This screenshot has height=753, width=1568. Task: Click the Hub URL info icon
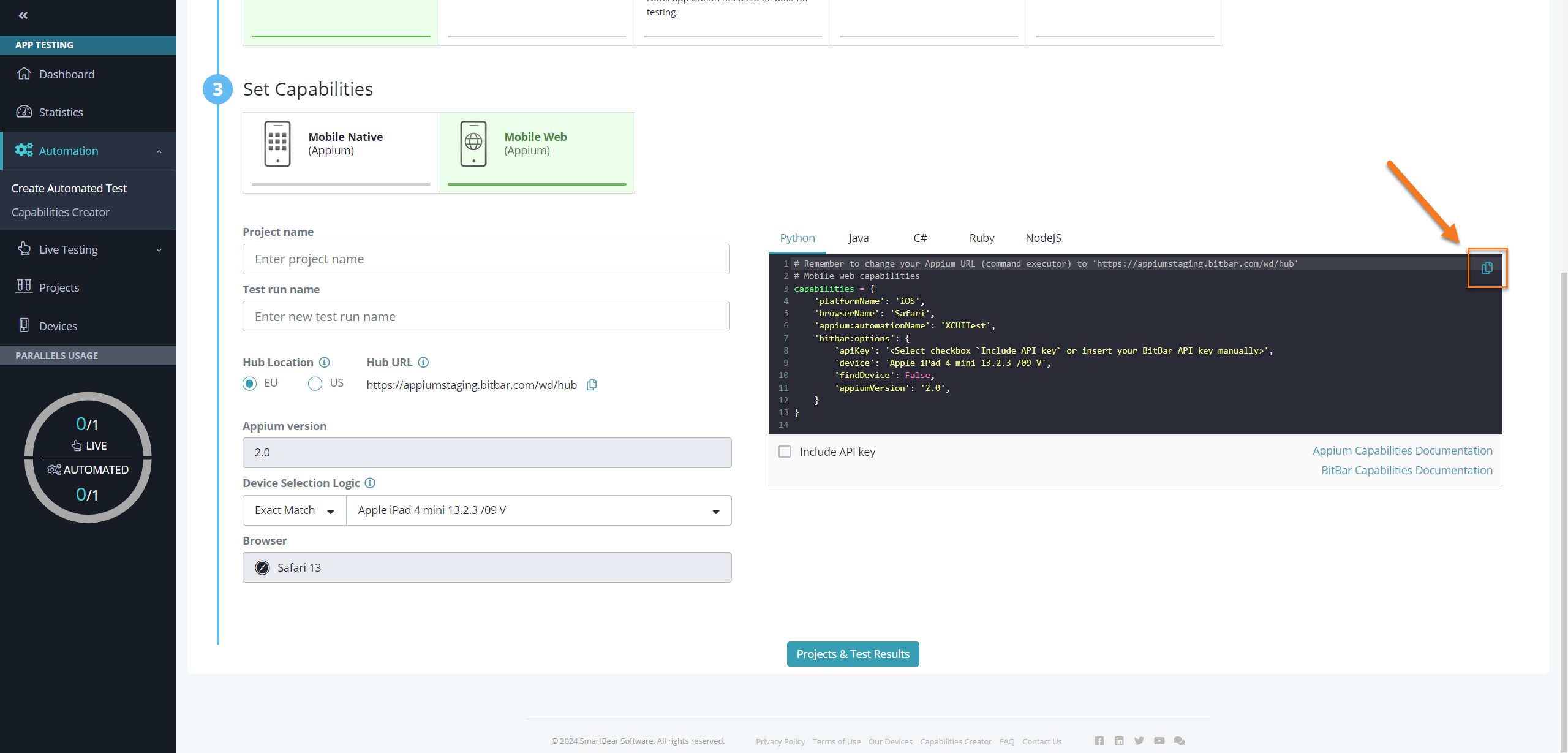pyautogui.click(x=423, y=362)
